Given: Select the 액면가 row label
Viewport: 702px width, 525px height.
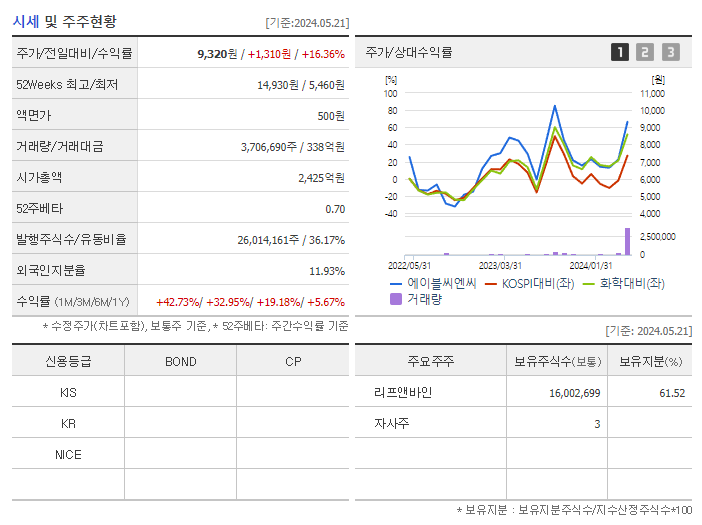Looking at the screenshot, I should click(x=34, y=115).
